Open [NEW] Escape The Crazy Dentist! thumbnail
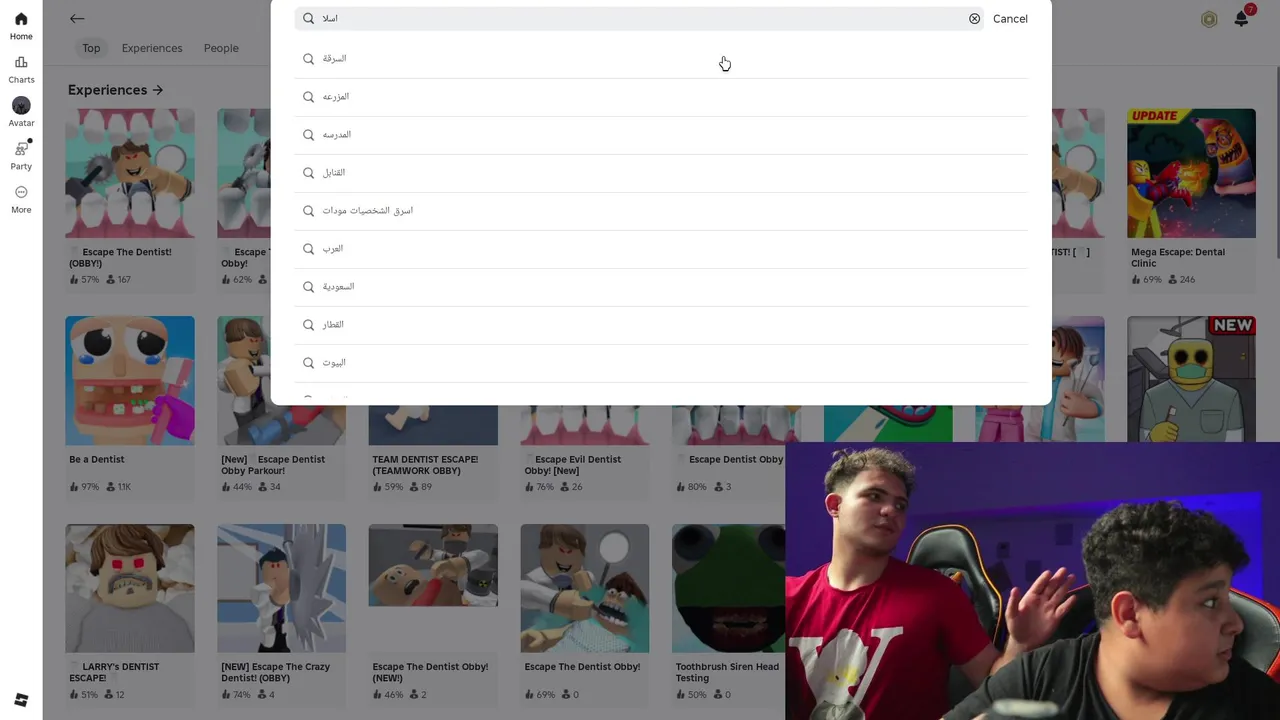 [x=281, y=588]
